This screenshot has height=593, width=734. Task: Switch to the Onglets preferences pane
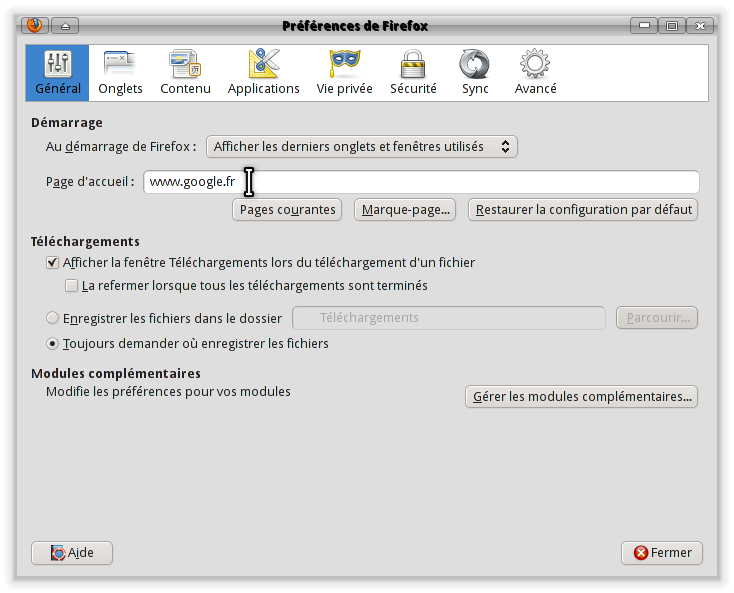click(120, 73)
